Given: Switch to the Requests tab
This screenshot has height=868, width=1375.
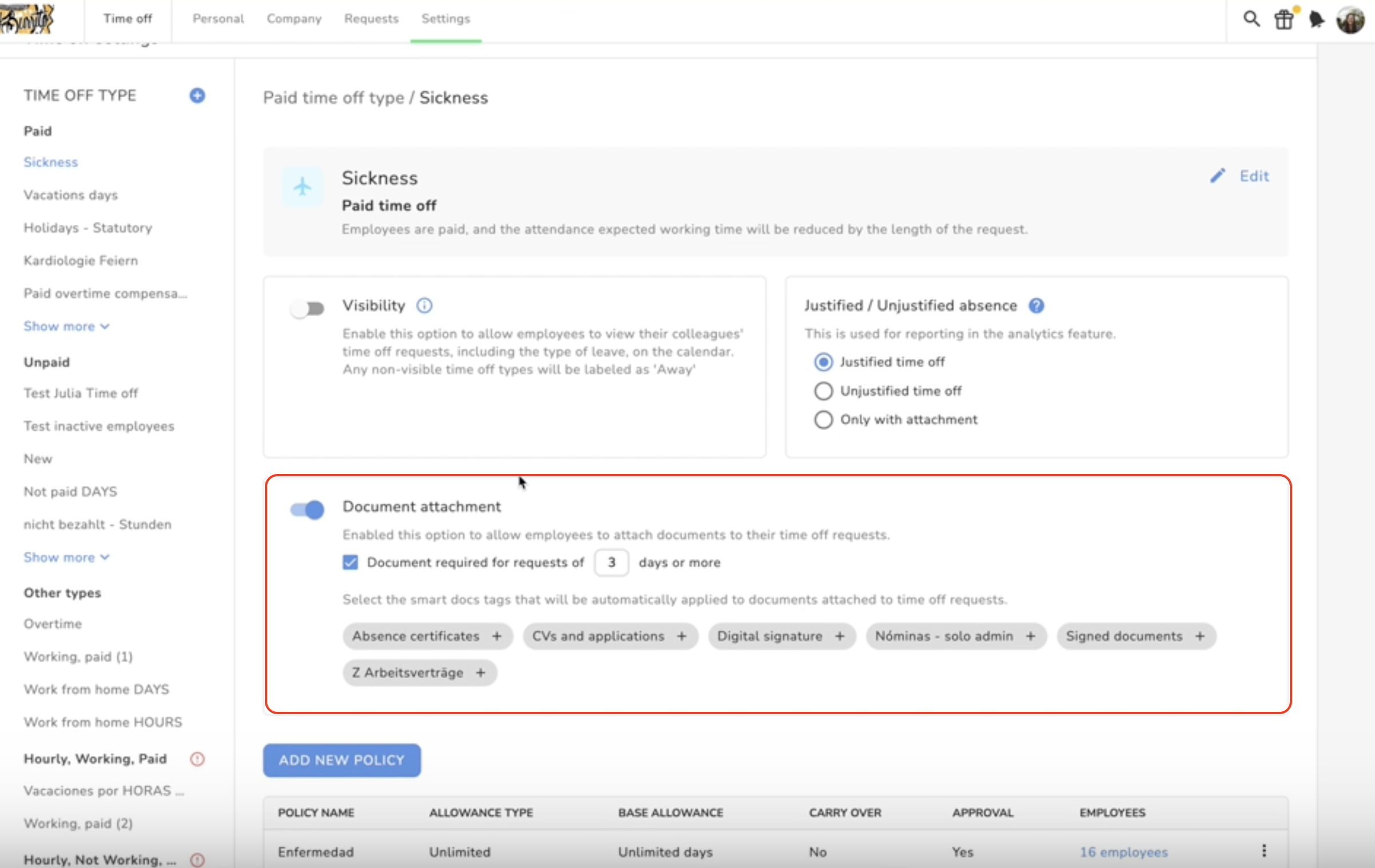Looking at the screenshot, I should point(371,19).
